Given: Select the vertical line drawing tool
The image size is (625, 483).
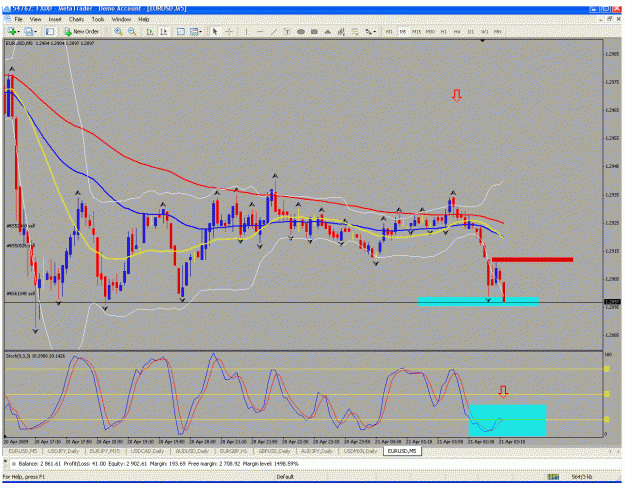Looking at the screenshot, I should [246, 31].
